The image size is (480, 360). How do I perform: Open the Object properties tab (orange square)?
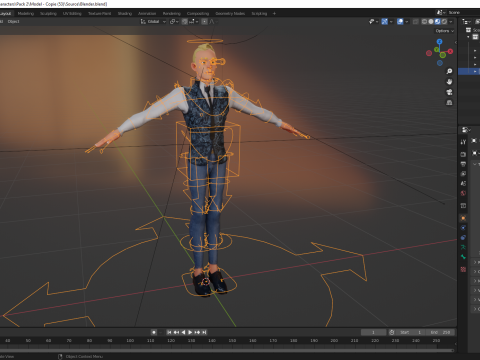pos(463,218)
